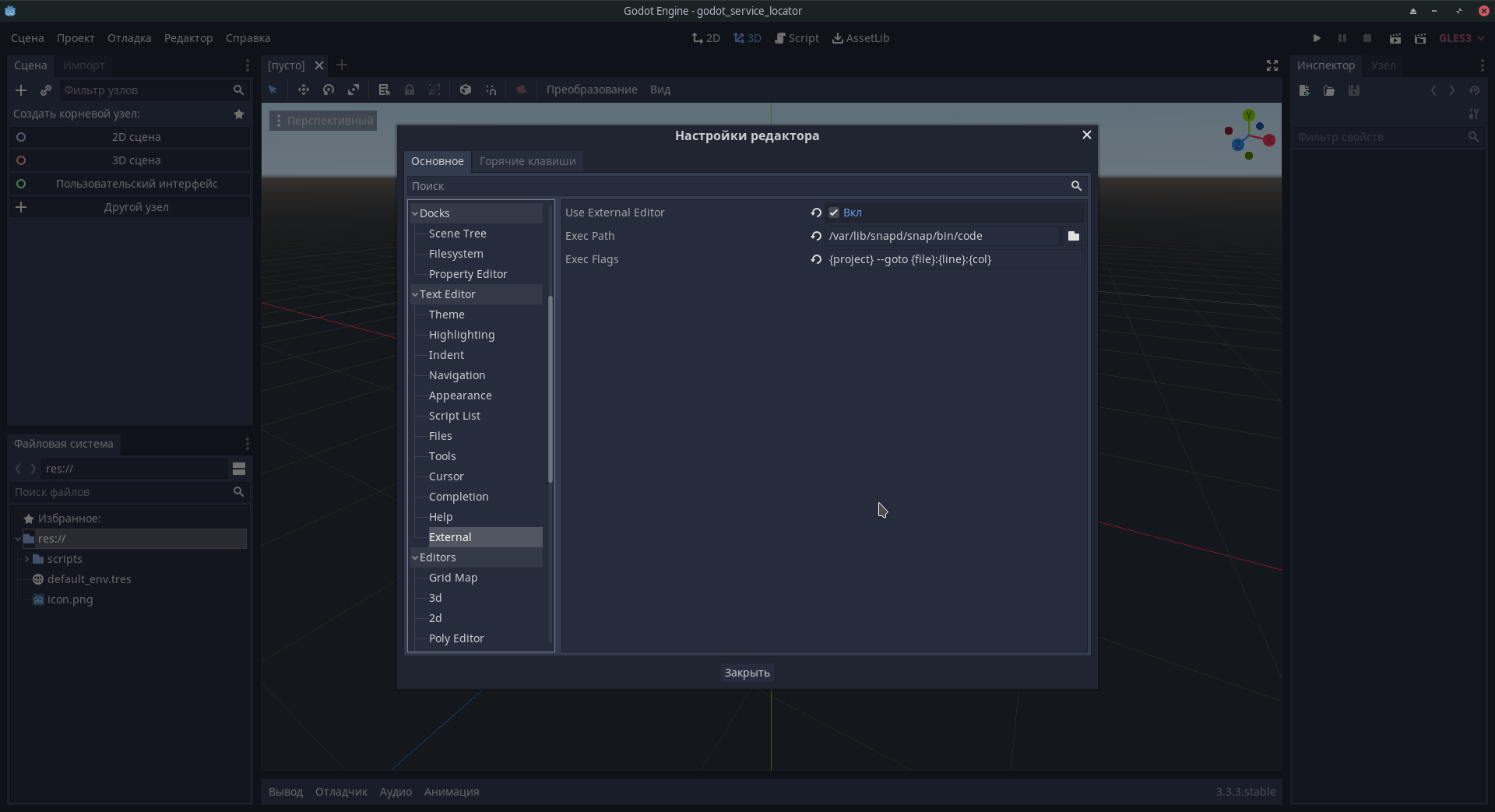Disable the Use External Editor checkbox
The image size is (1495, 812).
pyautogui.click(x=834, y=212)
